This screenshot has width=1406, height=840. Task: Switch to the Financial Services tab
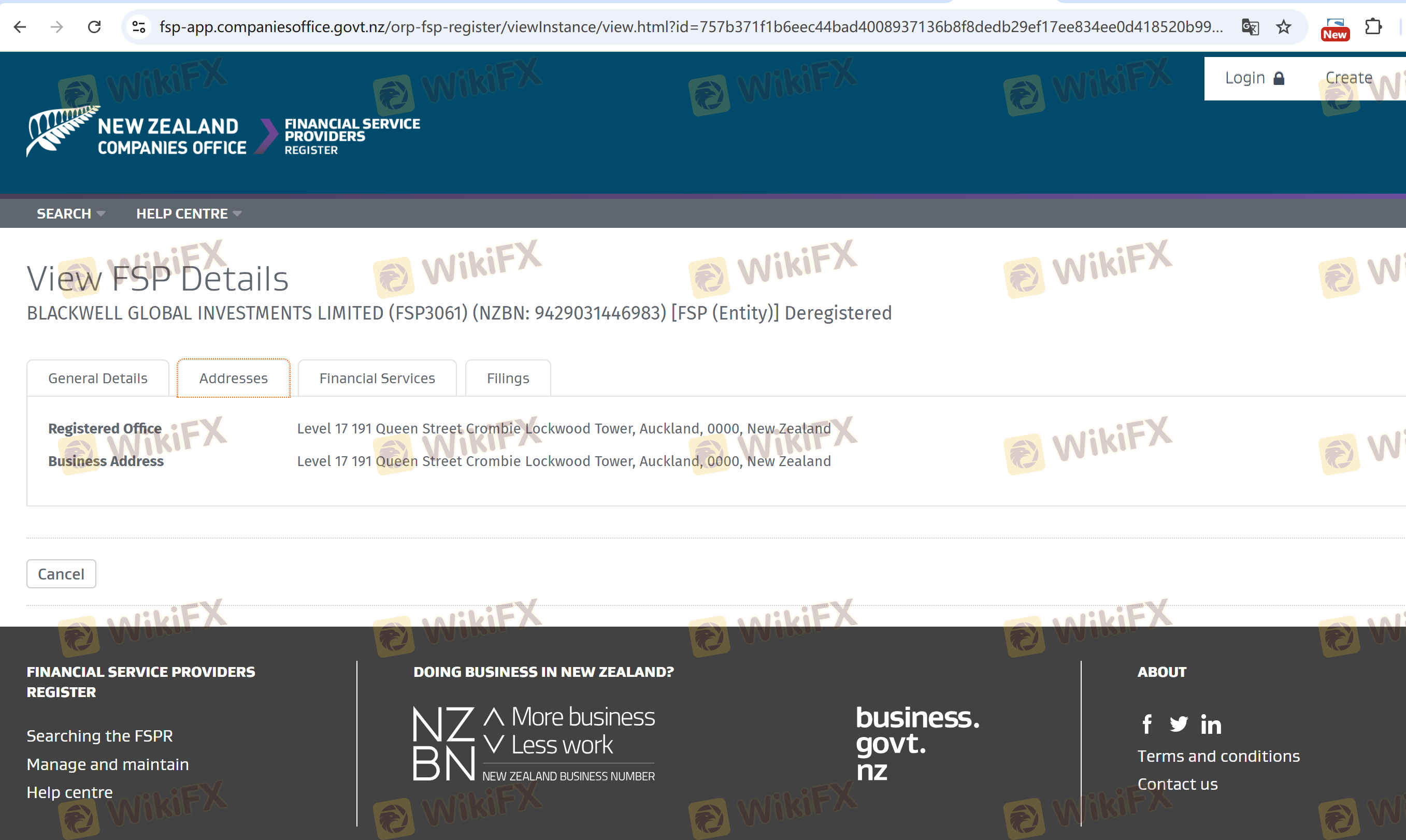pos(377,378)
